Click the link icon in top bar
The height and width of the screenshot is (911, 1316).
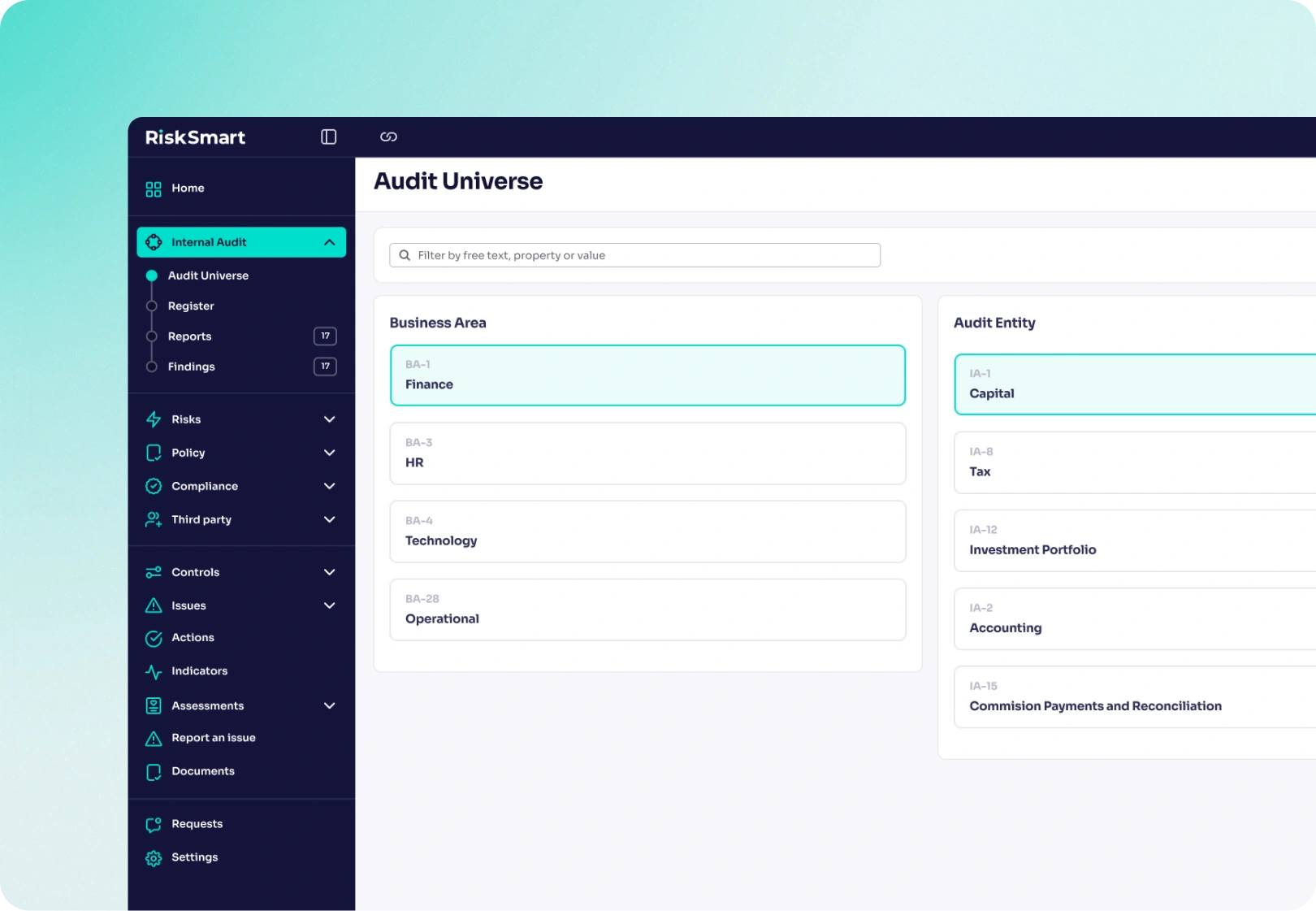click(388, 137)
